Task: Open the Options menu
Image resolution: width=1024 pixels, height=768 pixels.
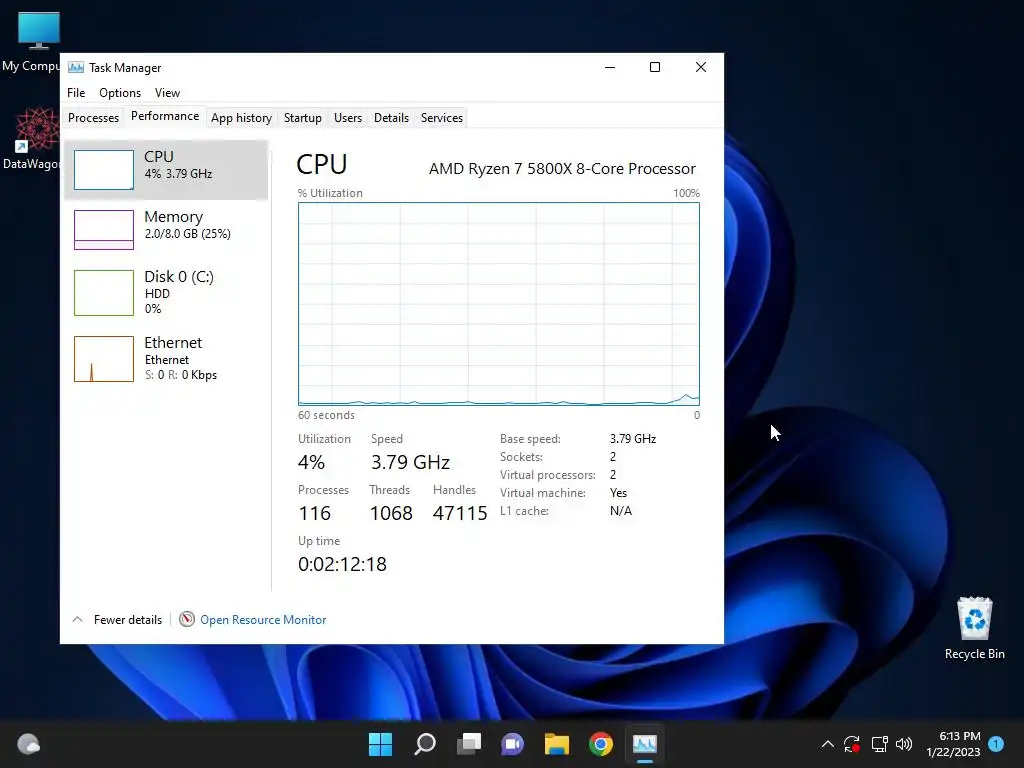Action: [x=120, y=93]
